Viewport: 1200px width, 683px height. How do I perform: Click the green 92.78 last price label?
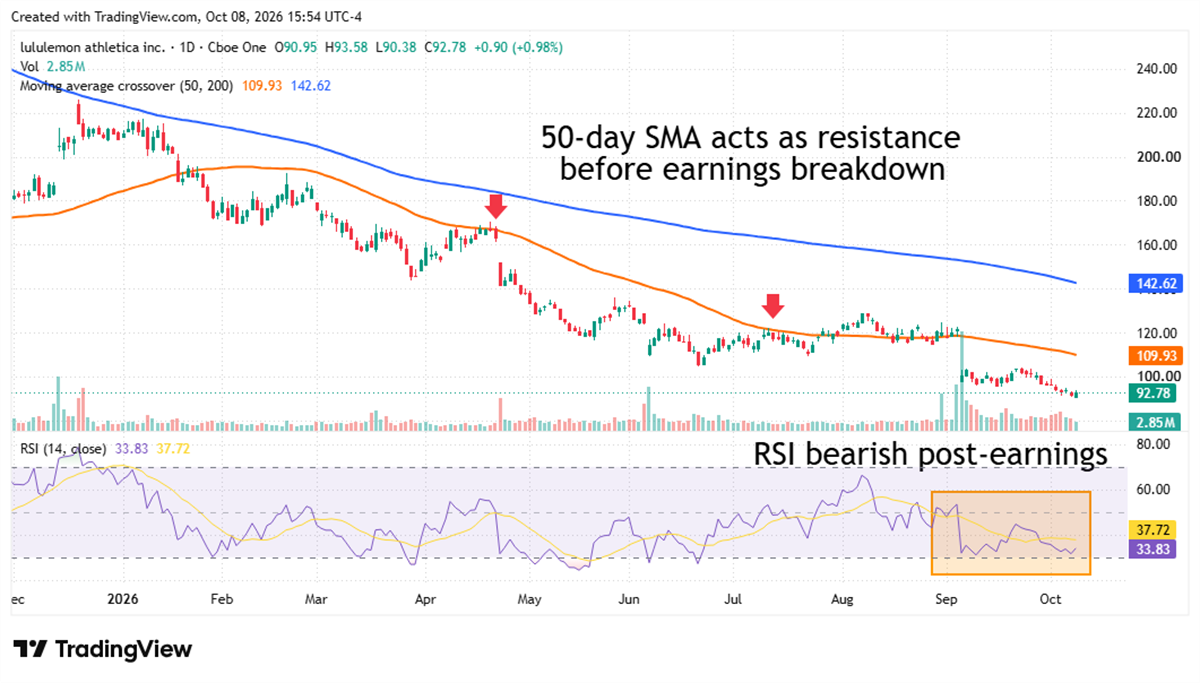point(1153,393)
